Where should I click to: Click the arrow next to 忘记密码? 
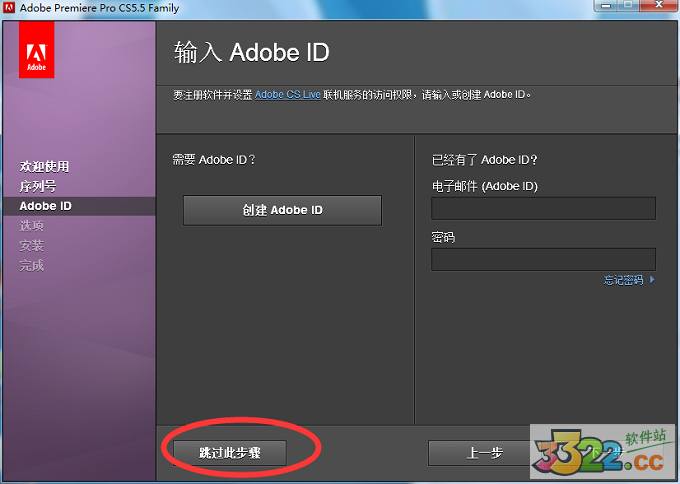click(652, 280)
